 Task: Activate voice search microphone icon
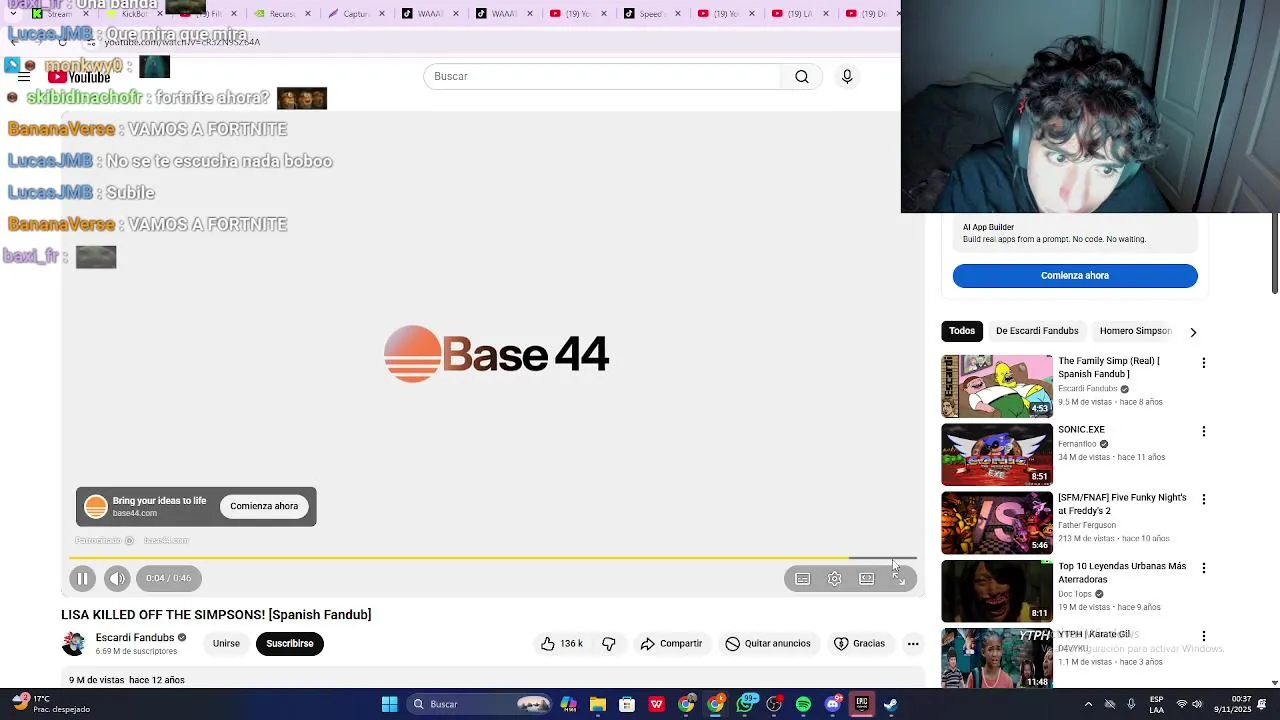[847, 77]
